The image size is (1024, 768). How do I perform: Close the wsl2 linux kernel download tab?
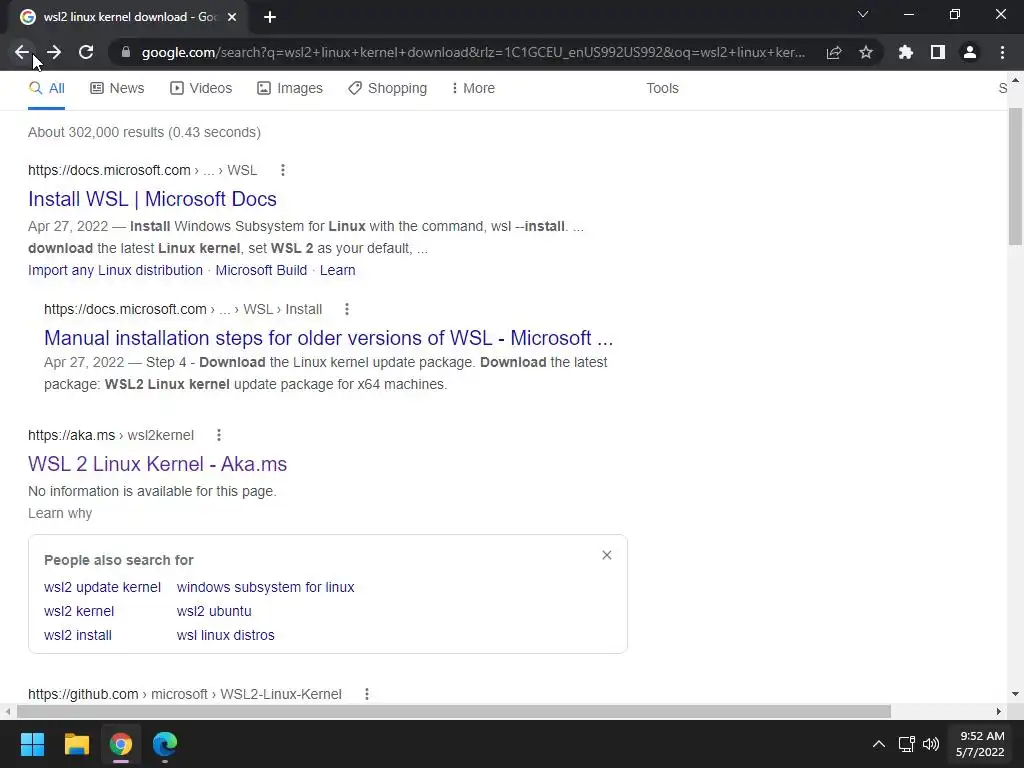(232, 17)
